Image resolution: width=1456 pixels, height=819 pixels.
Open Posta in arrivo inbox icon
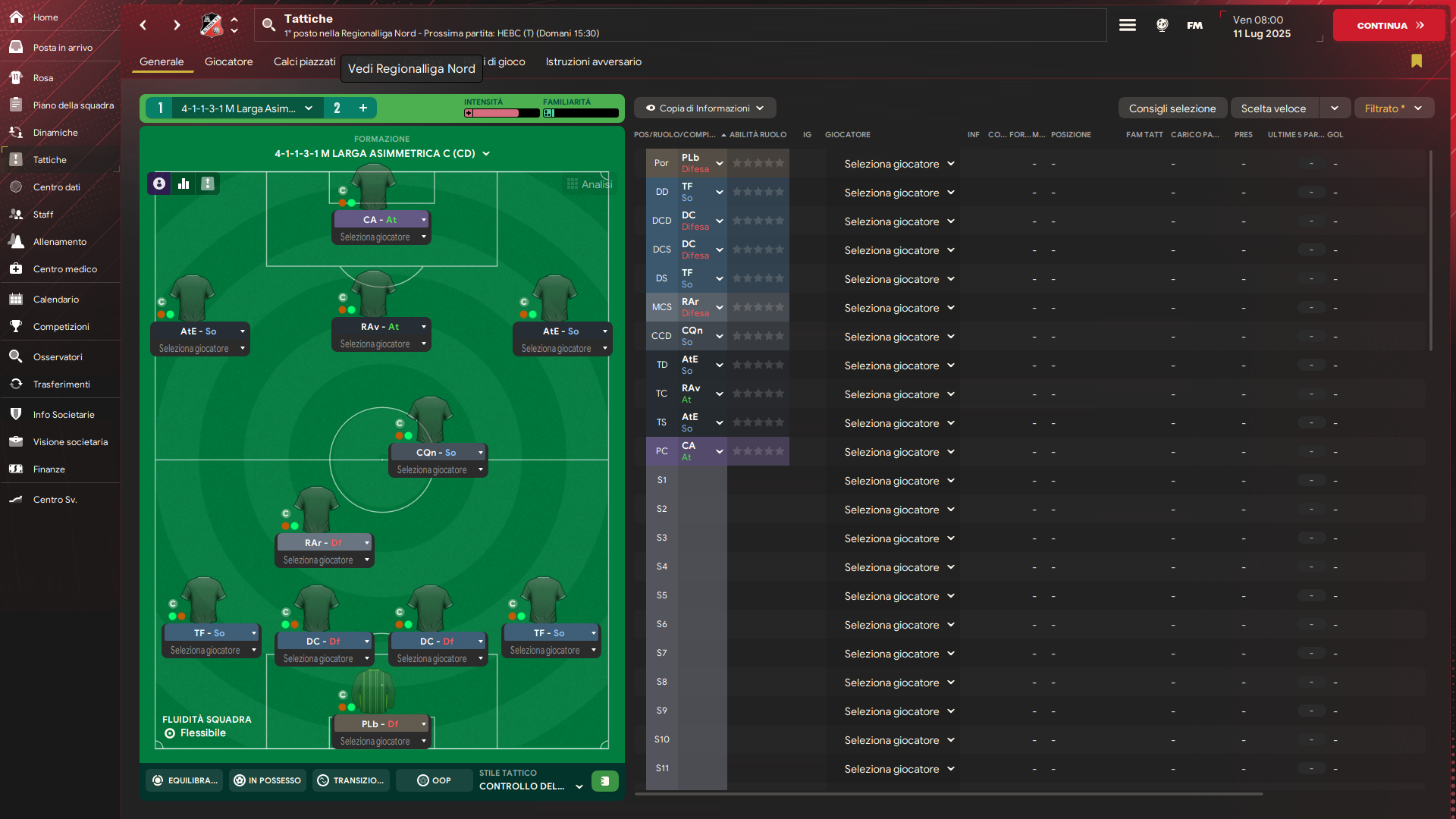pos(16,47)
